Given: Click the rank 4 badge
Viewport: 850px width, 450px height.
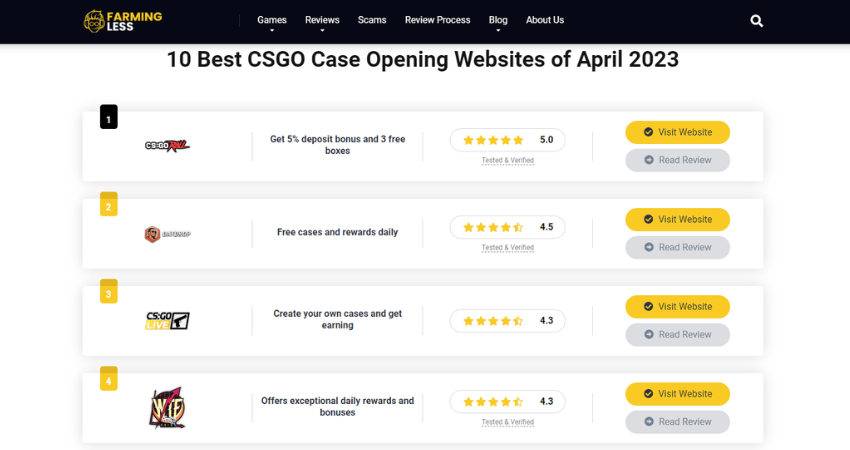Looking at the screenshot, I should click(108, 379).
